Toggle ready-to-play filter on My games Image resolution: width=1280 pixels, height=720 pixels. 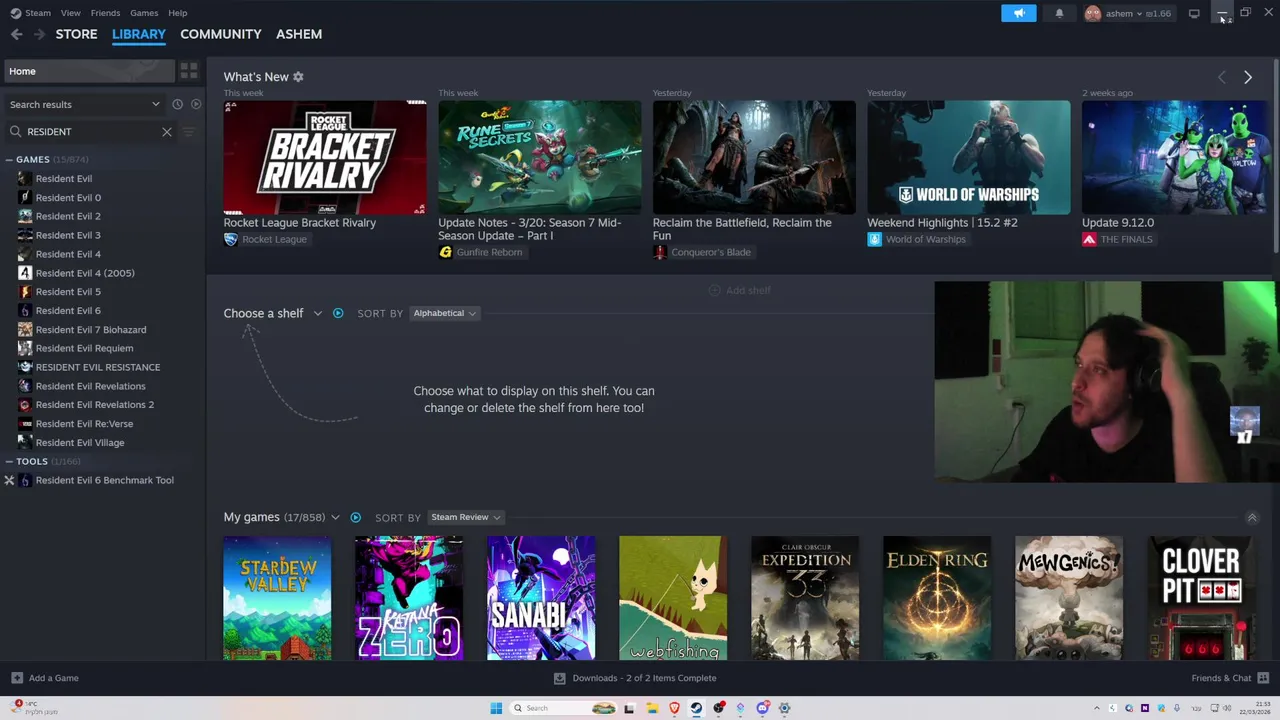point(355,517)
